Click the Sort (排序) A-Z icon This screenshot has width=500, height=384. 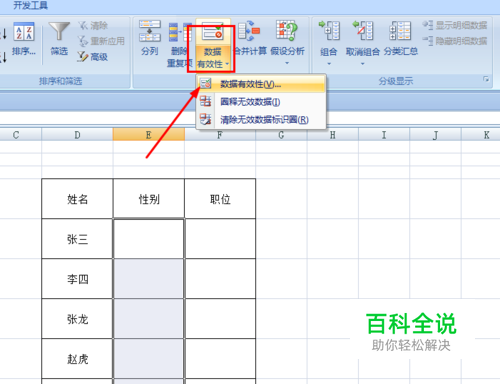click(24, 32)
